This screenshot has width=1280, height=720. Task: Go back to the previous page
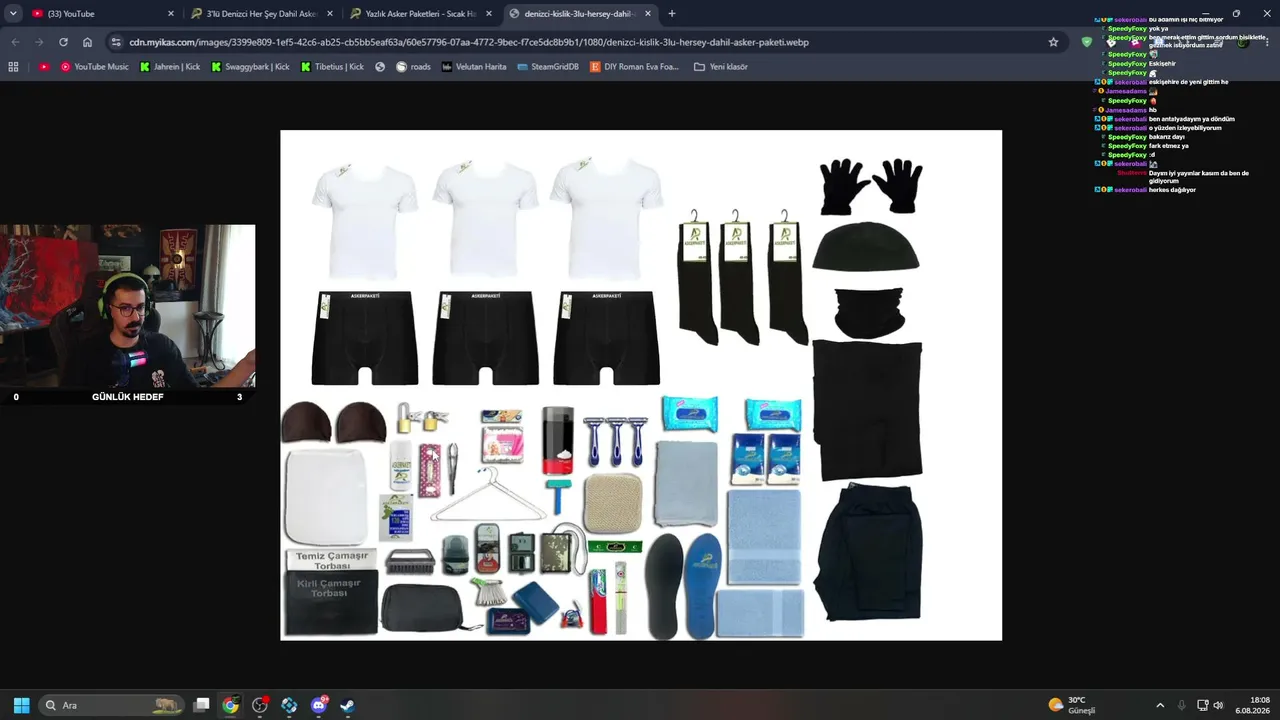pyautogui.click(x=15, y=42)
